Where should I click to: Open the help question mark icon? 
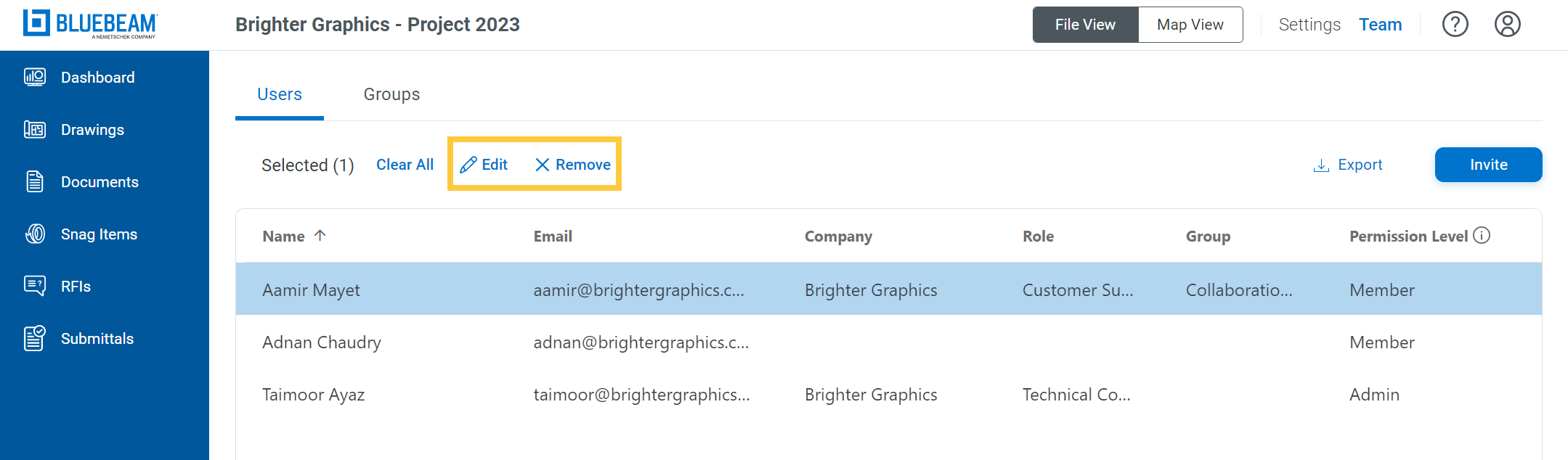click(1455, 25)
